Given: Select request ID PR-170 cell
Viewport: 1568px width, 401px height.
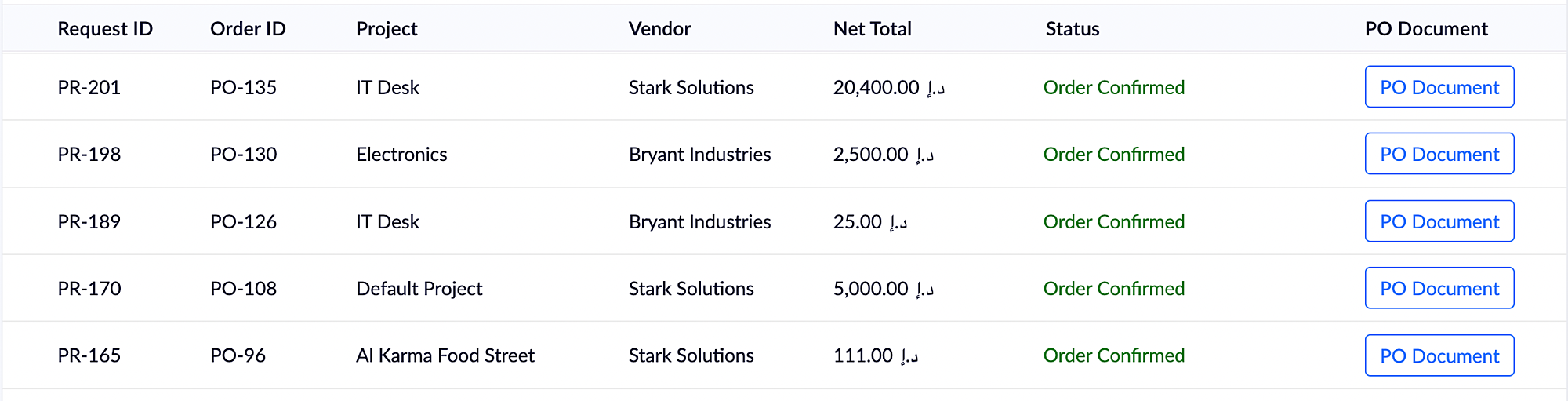Looking at the screenshot, I should [x=89, y=288].
